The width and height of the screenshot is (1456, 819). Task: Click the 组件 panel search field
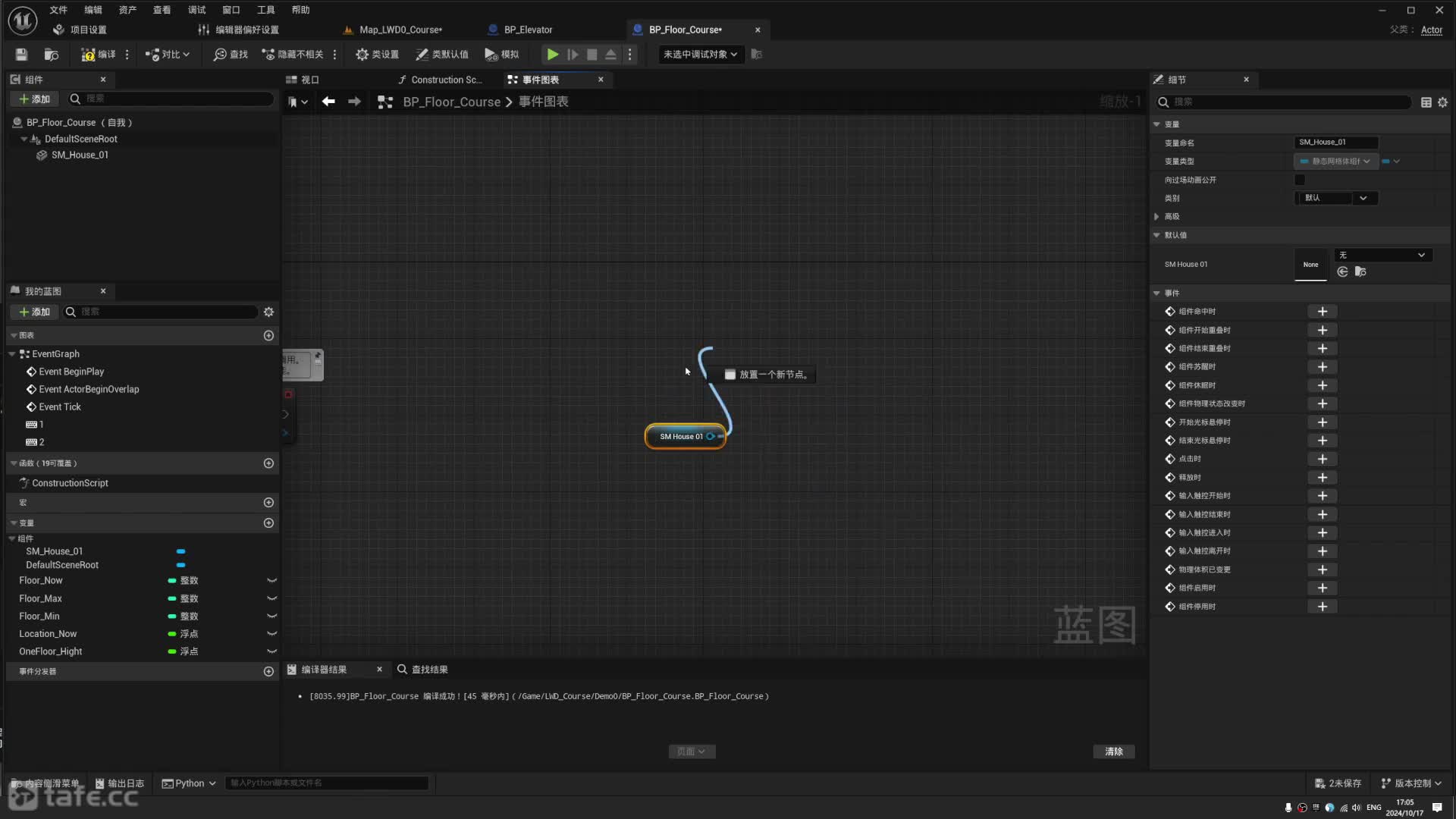click(171, 99)
